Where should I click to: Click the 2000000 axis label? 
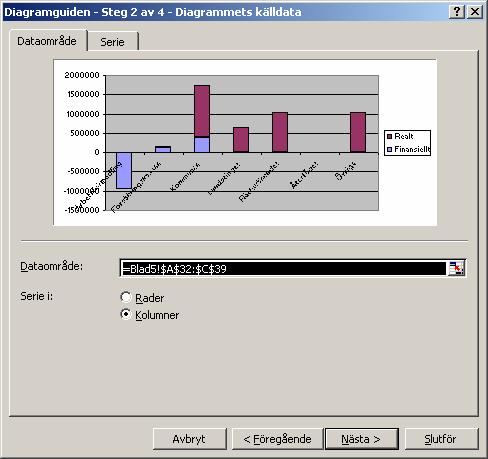pyautogui.click(x=82, y=75)
